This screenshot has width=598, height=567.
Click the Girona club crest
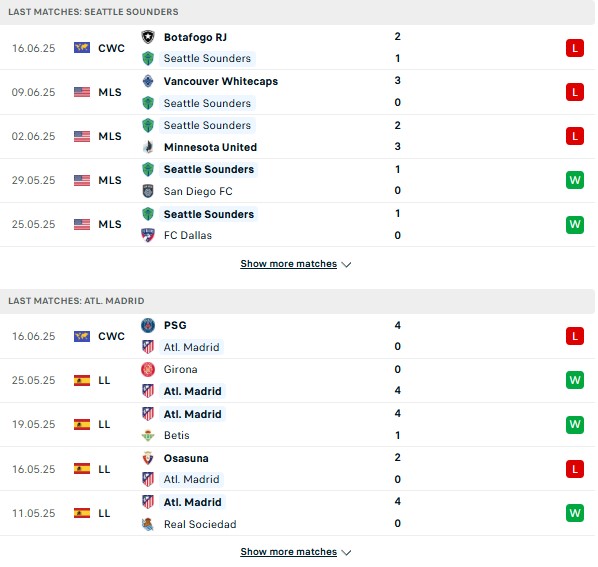tap(148, 369)
